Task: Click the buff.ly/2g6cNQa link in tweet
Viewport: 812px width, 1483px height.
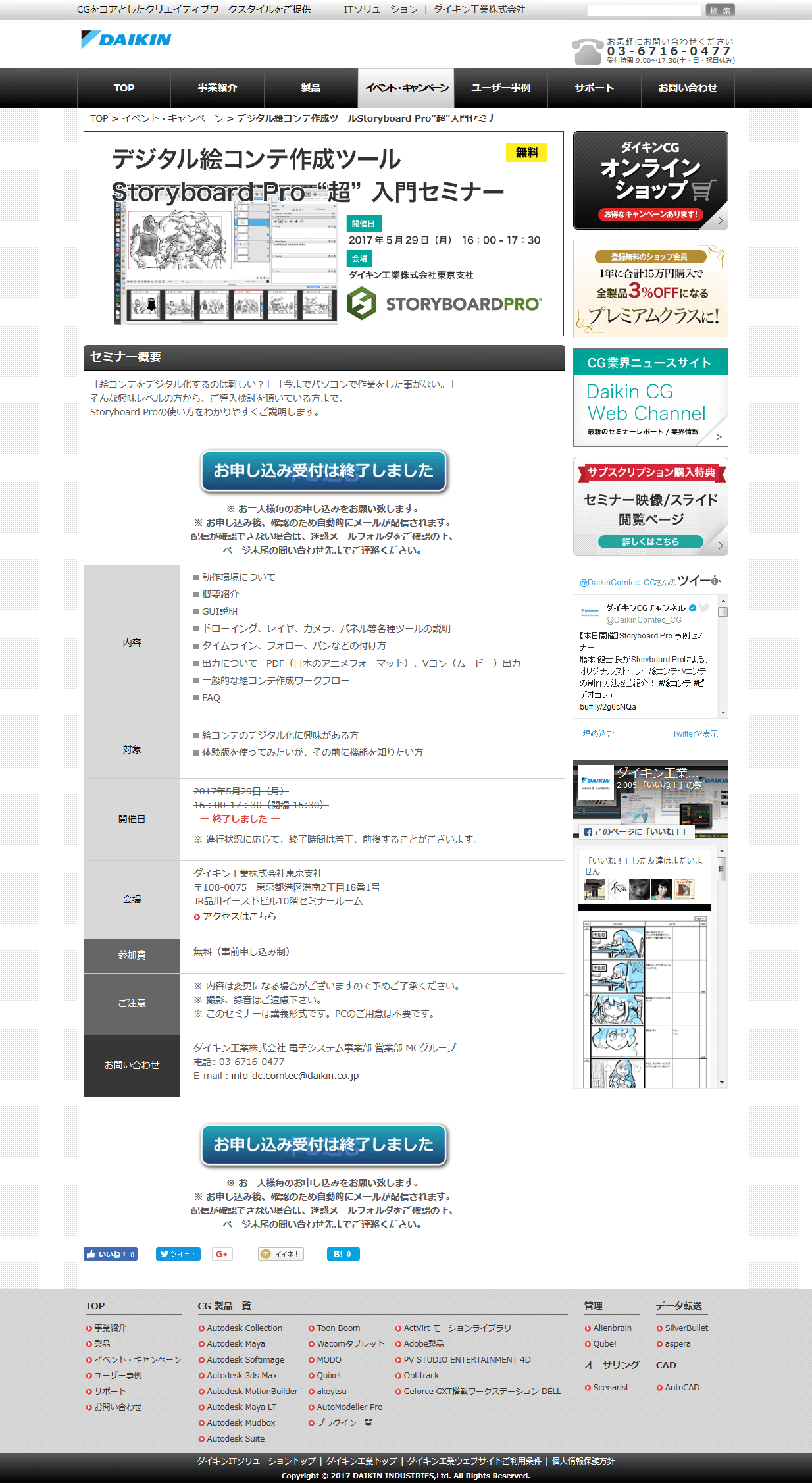Action: [608, 707]
